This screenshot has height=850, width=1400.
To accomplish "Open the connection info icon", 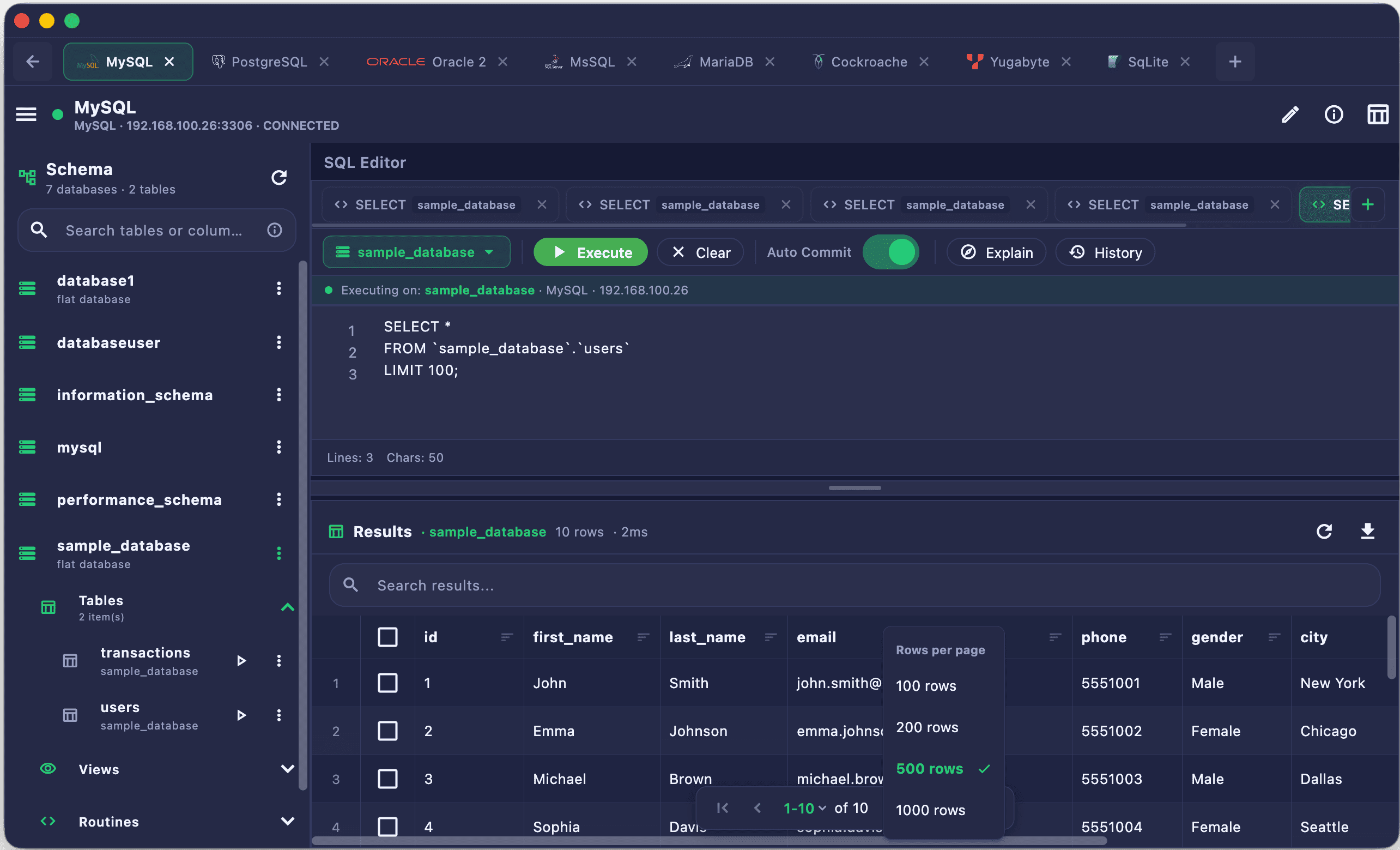I will pyautogui.click(x=1334, y=114).
